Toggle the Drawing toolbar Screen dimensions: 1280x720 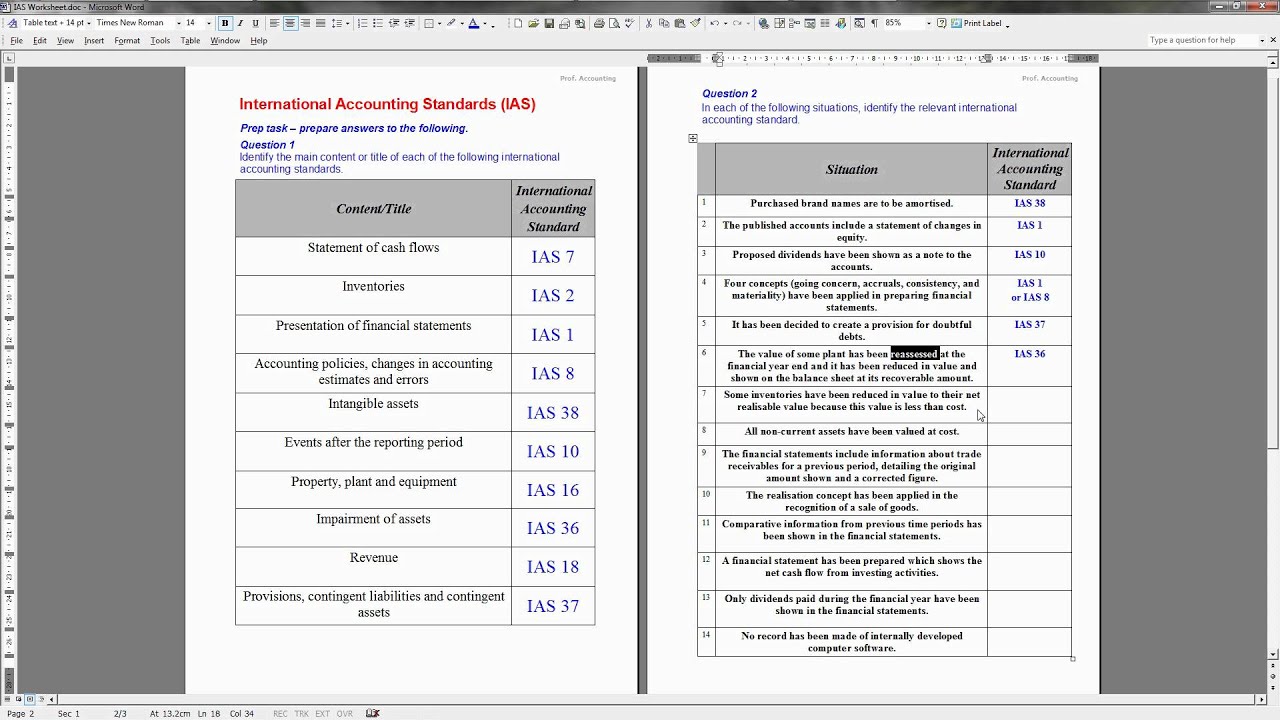[x=841, y=23]
